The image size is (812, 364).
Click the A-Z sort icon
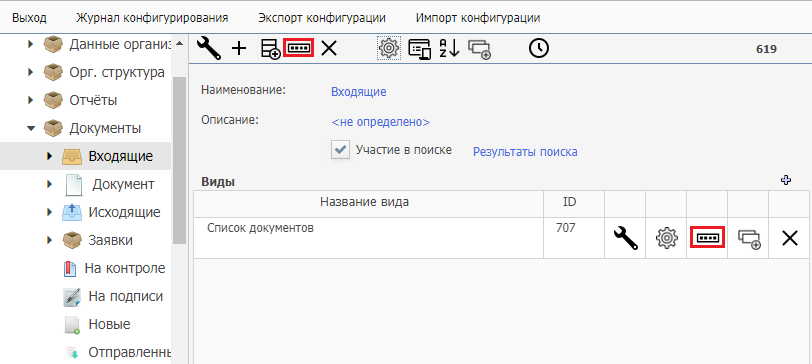point(450,48)
